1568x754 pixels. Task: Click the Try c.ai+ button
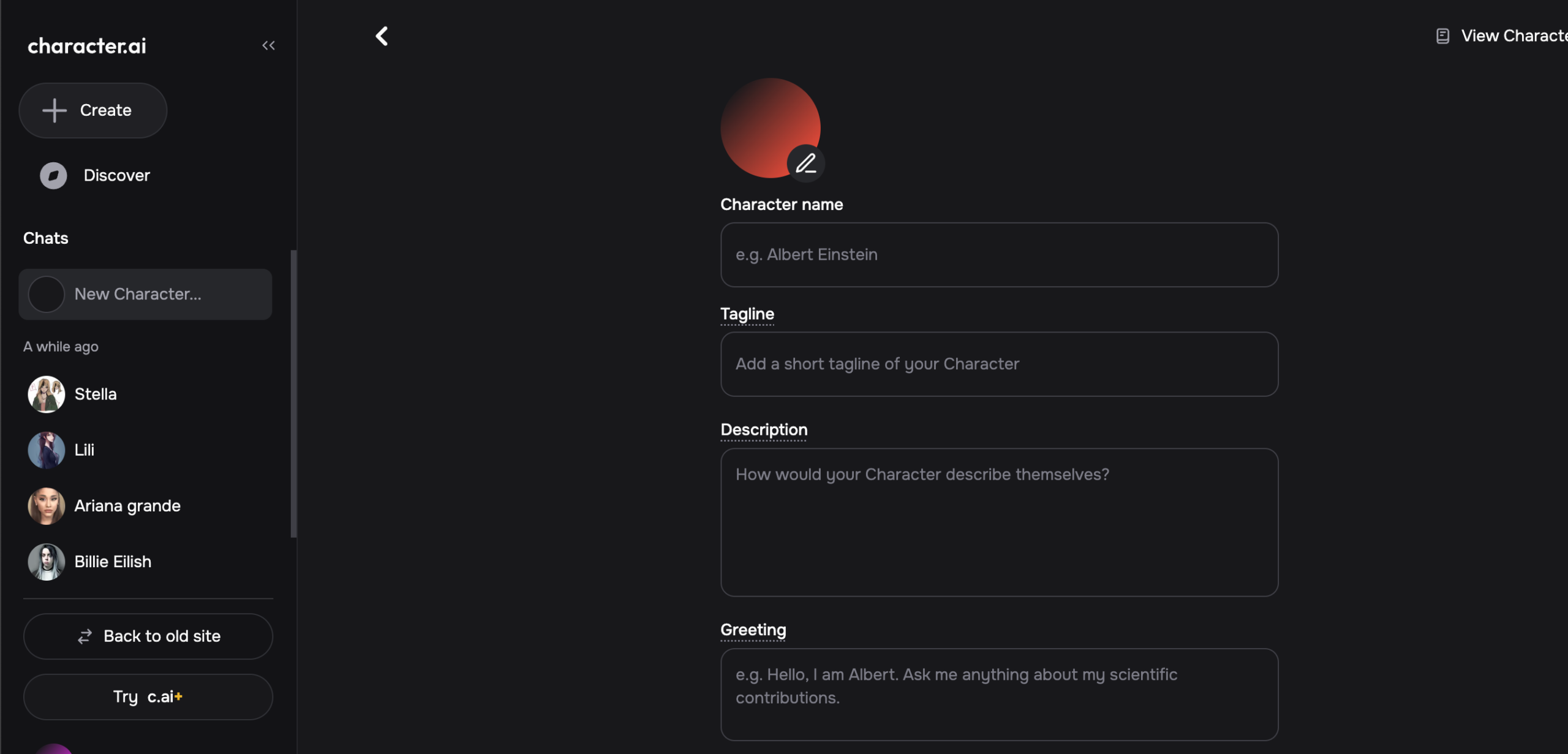[148, 697]
